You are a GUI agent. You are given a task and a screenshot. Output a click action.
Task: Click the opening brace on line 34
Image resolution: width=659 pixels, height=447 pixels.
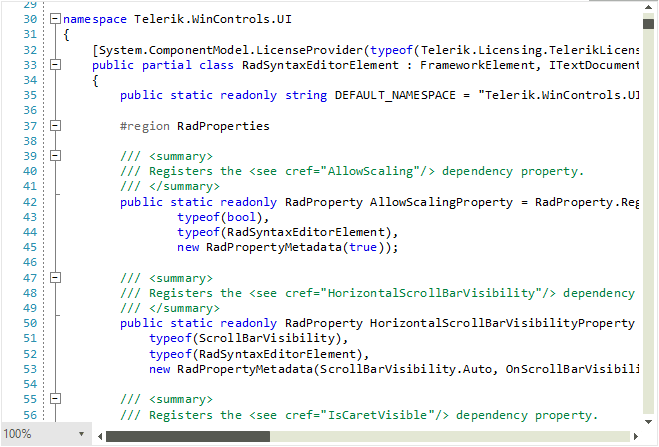click(x=95, y=81)
